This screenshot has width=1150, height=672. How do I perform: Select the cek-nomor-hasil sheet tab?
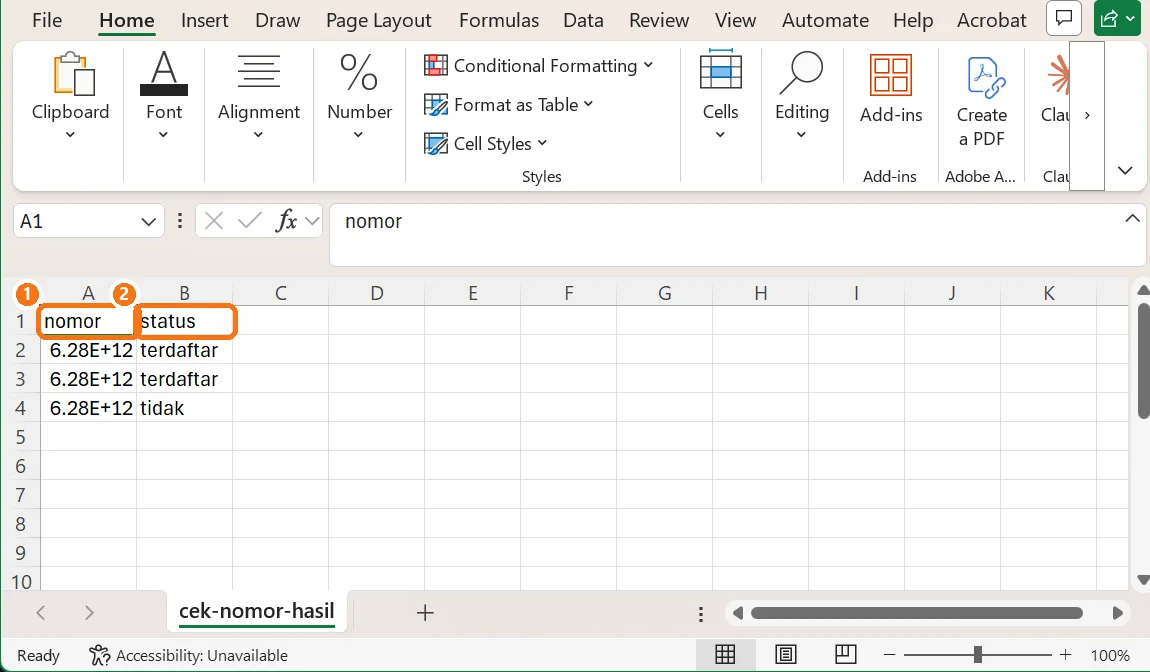pos(257,612)
